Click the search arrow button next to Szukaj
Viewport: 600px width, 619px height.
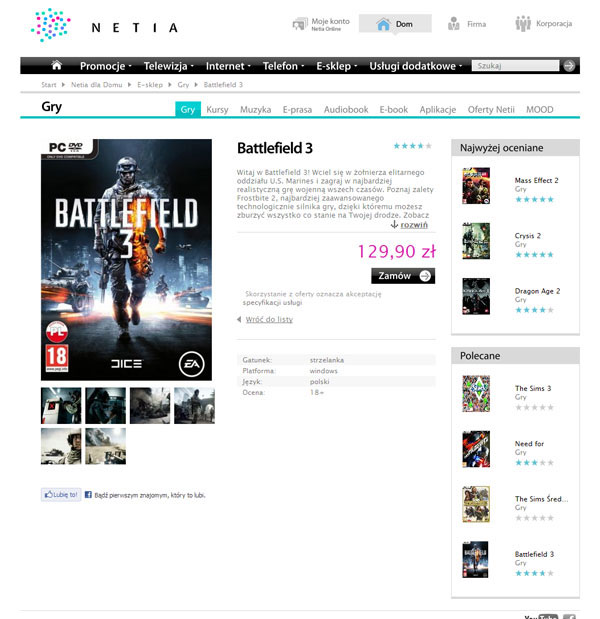tap(569, 66)
